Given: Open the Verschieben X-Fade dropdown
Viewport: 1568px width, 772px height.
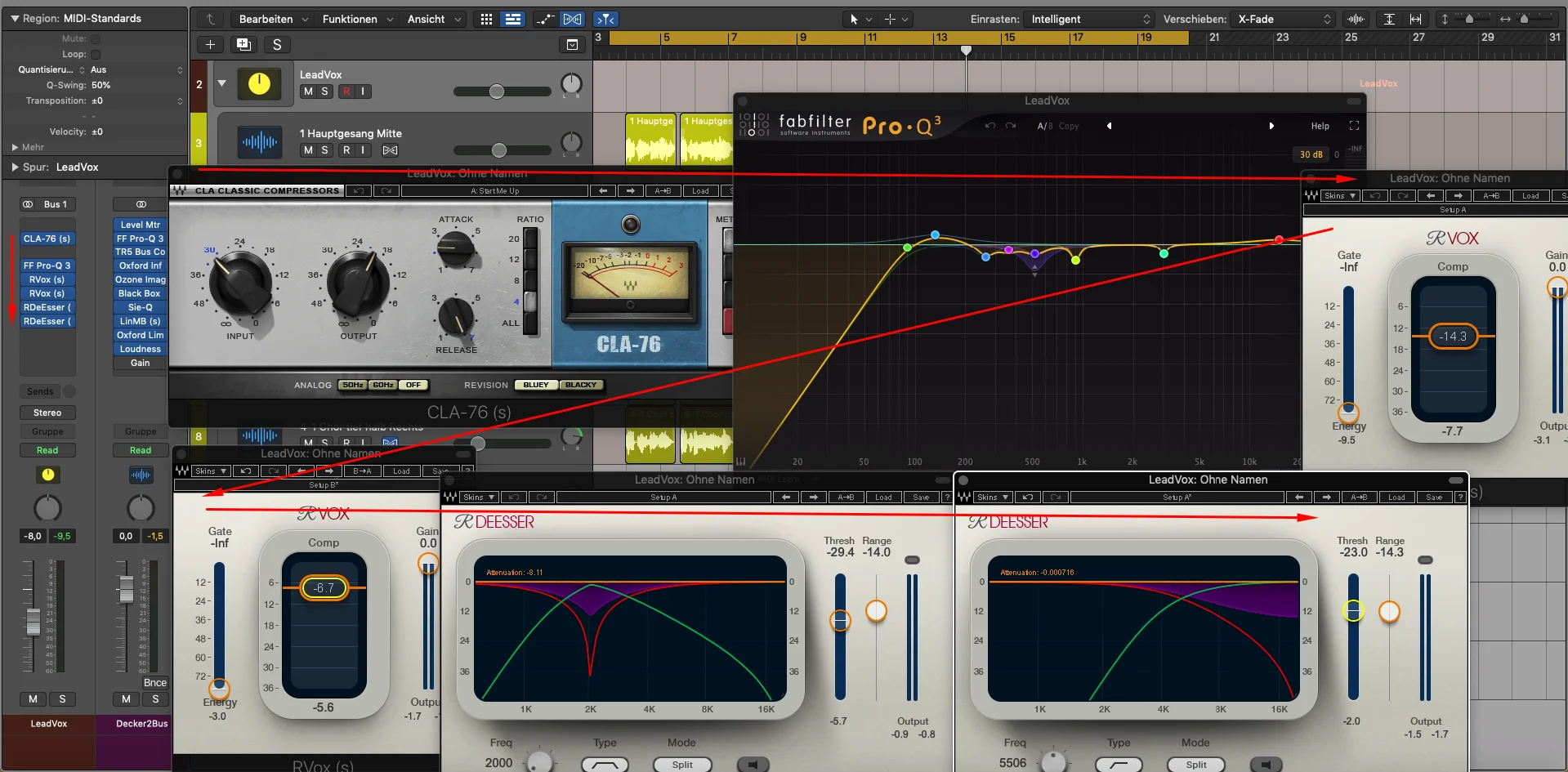Looking at the screenshot, I should (1284, 19).
